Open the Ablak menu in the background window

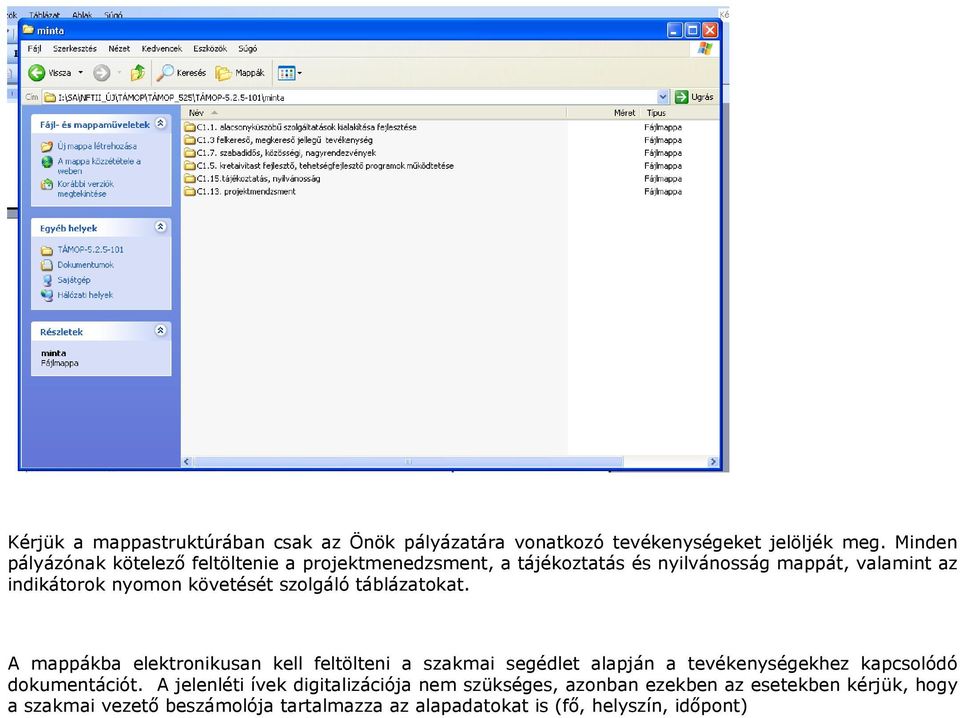tap(82, 15)
